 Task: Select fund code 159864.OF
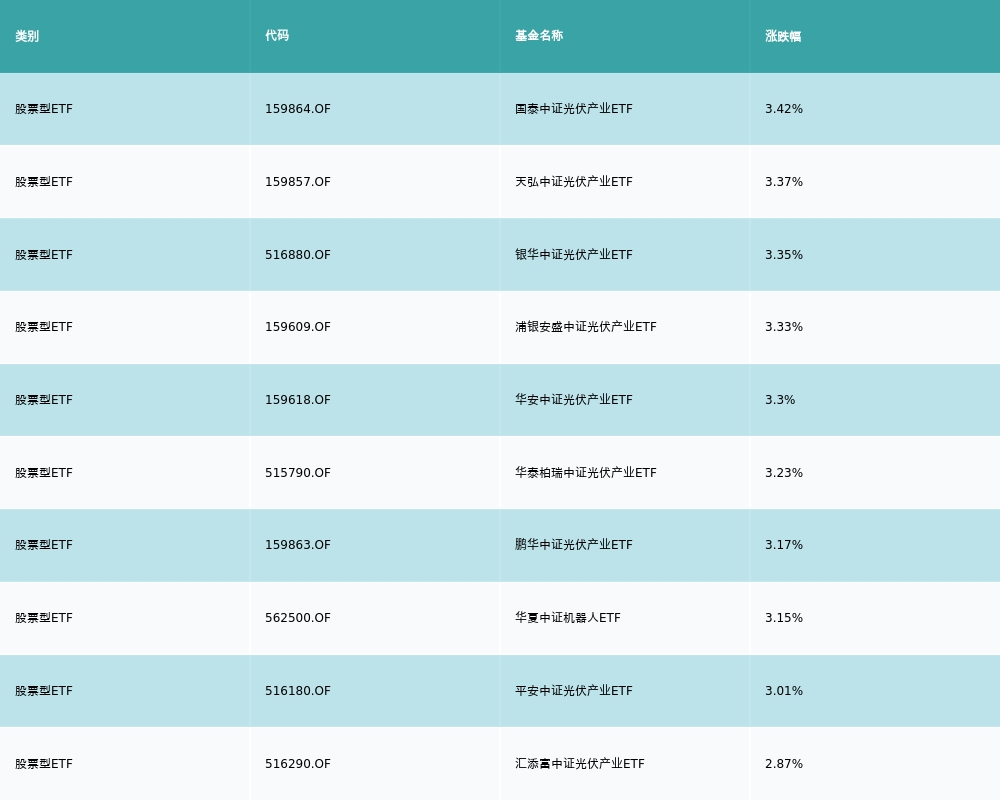point(298,109)
